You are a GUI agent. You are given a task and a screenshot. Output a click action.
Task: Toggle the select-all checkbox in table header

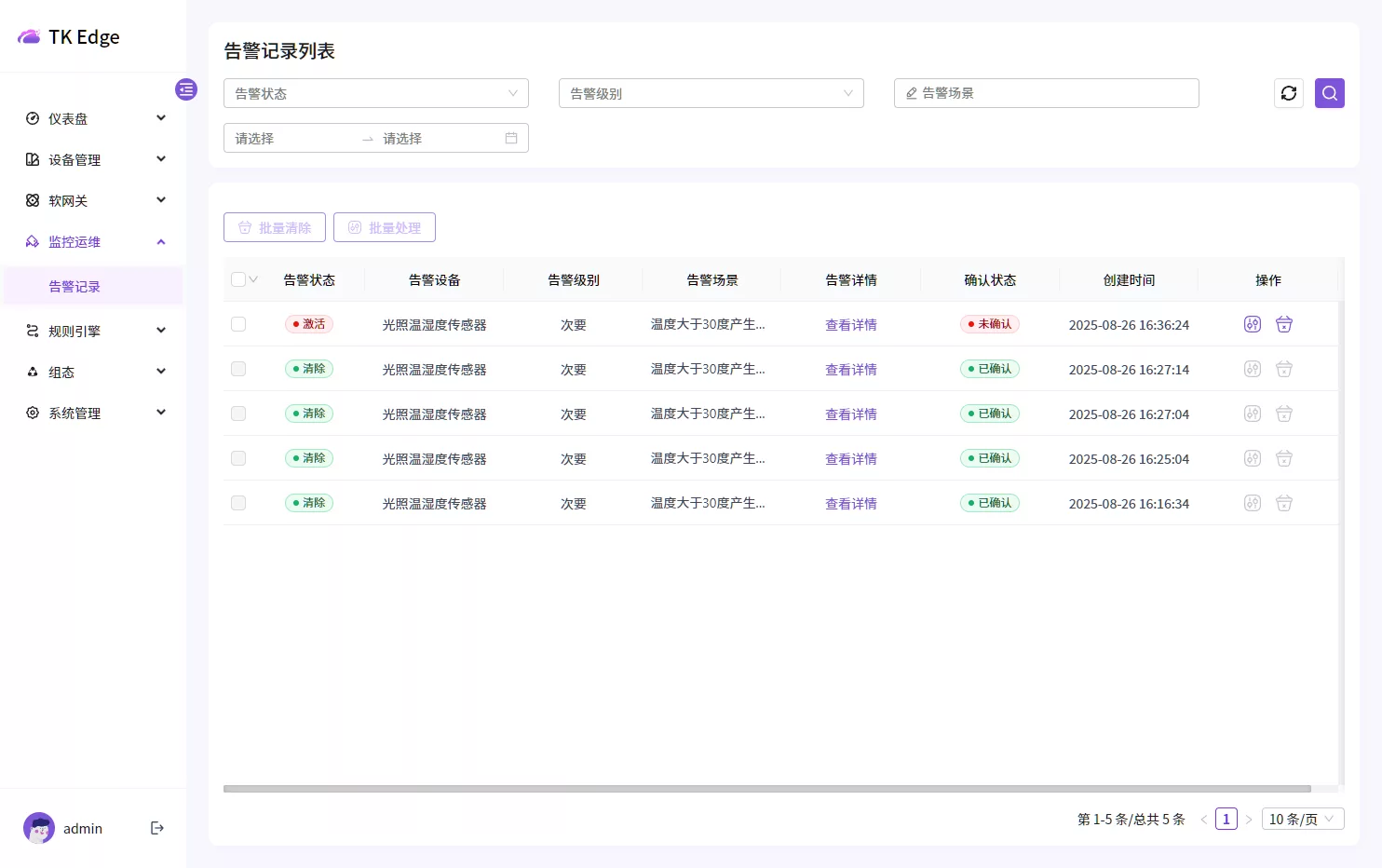(x=238, y=279)
